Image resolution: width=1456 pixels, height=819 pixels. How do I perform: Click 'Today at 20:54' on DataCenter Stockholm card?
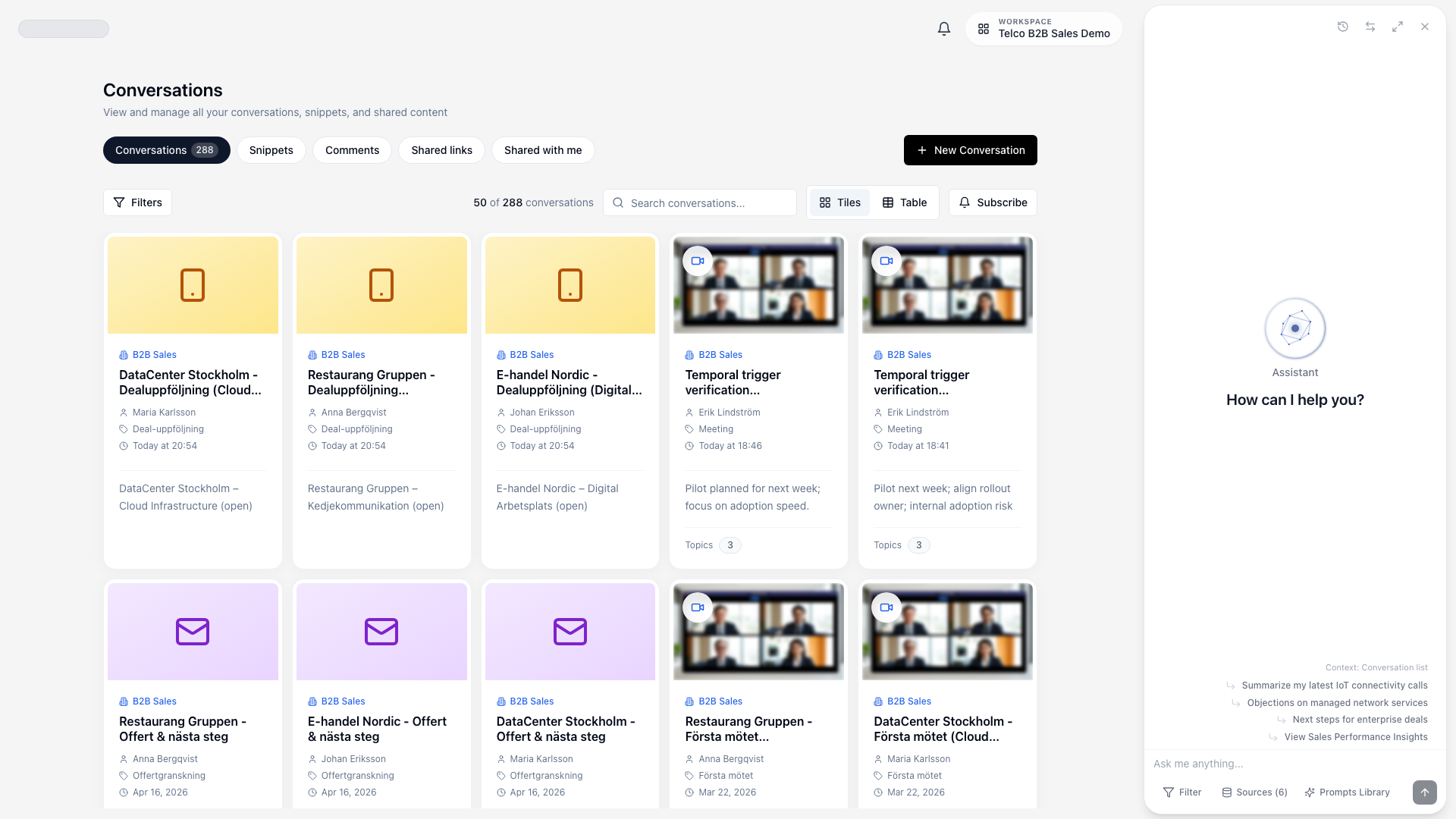pyautogui.click(x=165, y=446)
